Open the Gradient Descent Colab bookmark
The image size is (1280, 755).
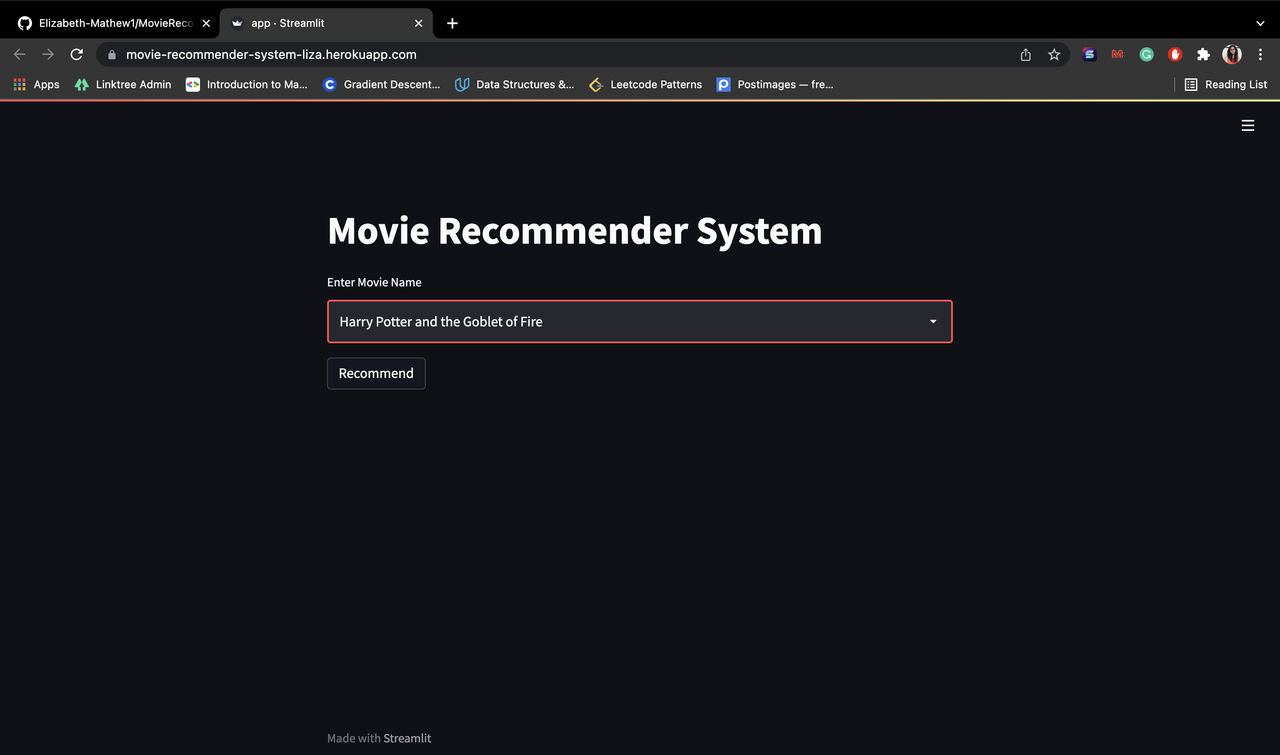coord(382,84)
